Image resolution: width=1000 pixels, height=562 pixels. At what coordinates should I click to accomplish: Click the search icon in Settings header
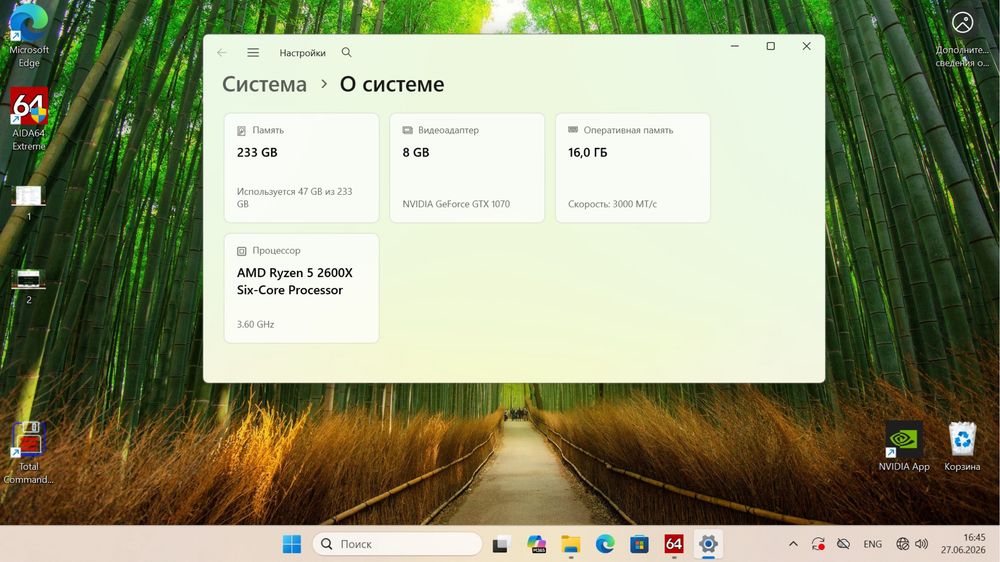pyautogui.click(x=346, y=52)
